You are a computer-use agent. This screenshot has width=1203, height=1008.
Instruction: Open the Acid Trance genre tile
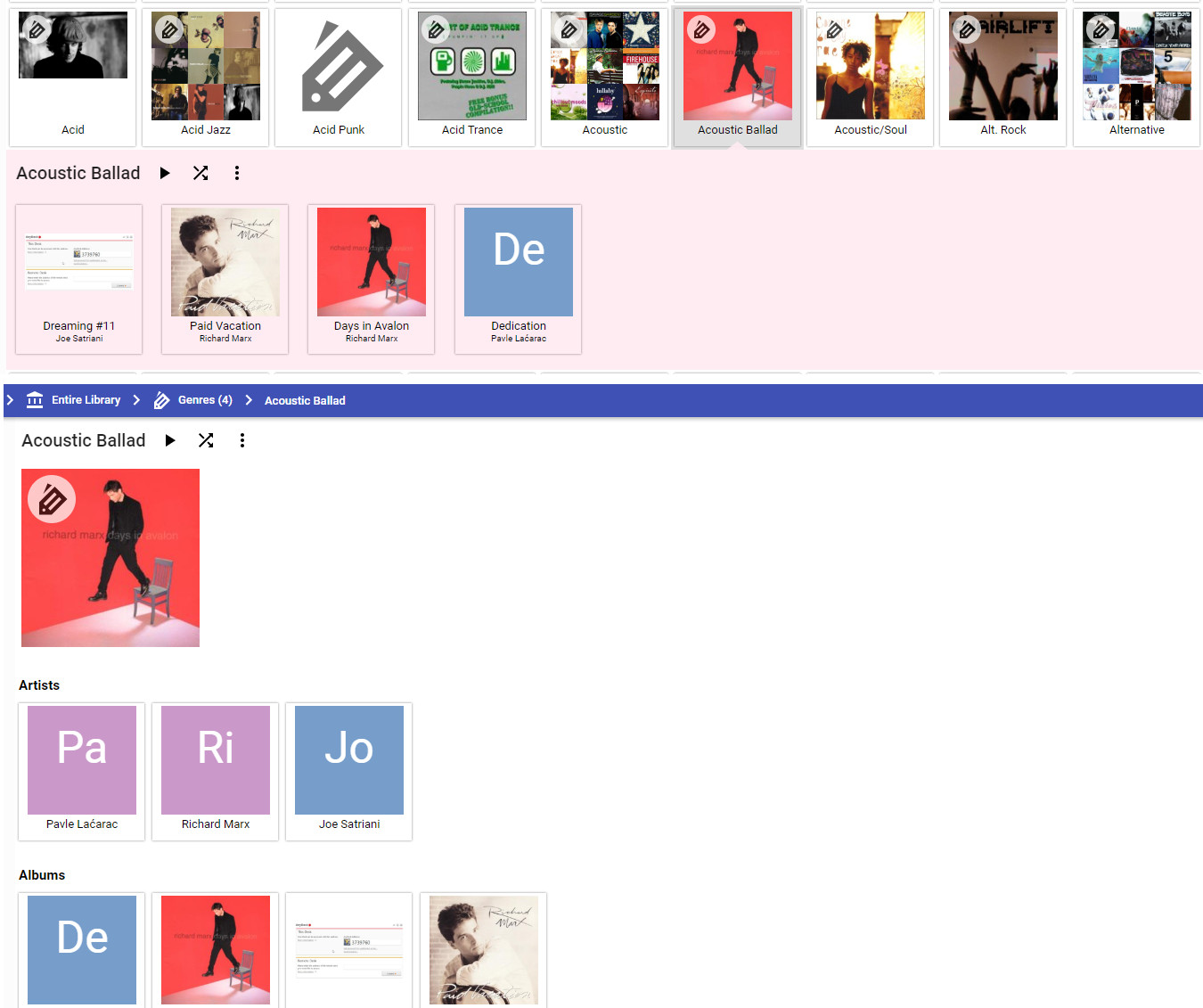point(472,77)
